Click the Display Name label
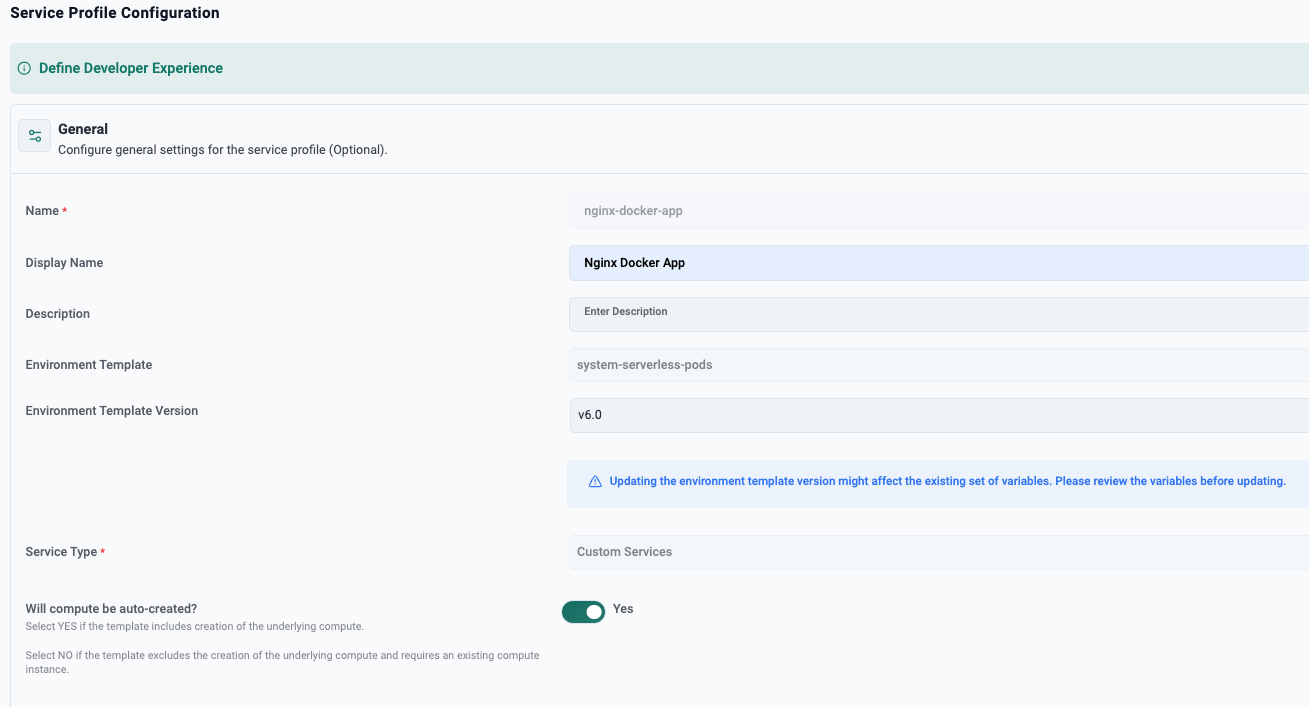Viewport: 1309px width, 707px height. pyautogui.click(x=64, y=263)
